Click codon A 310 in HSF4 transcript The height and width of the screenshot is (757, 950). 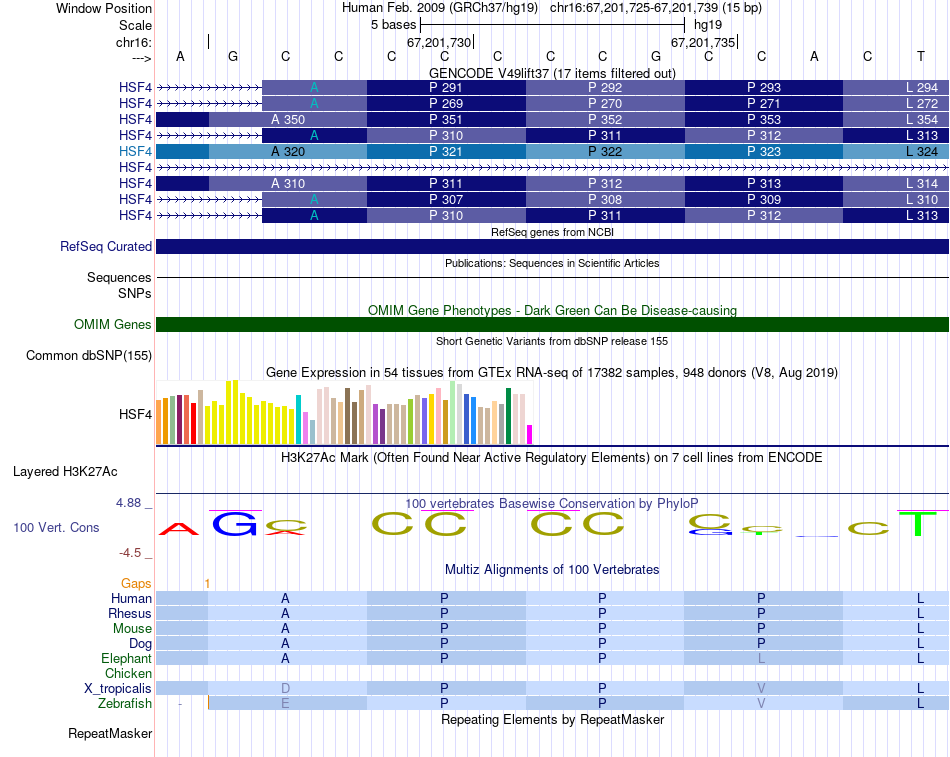click(288, 184)
